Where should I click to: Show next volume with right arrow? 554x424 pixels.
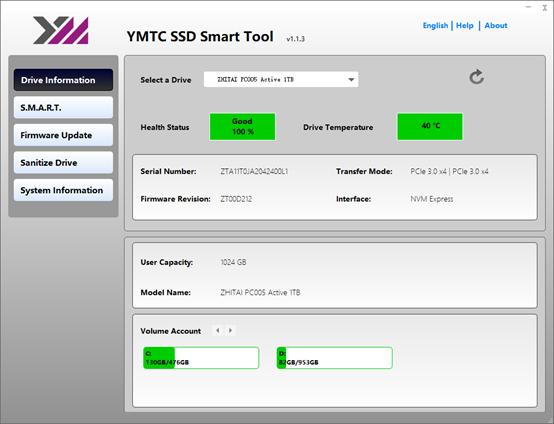pos(230,331)
